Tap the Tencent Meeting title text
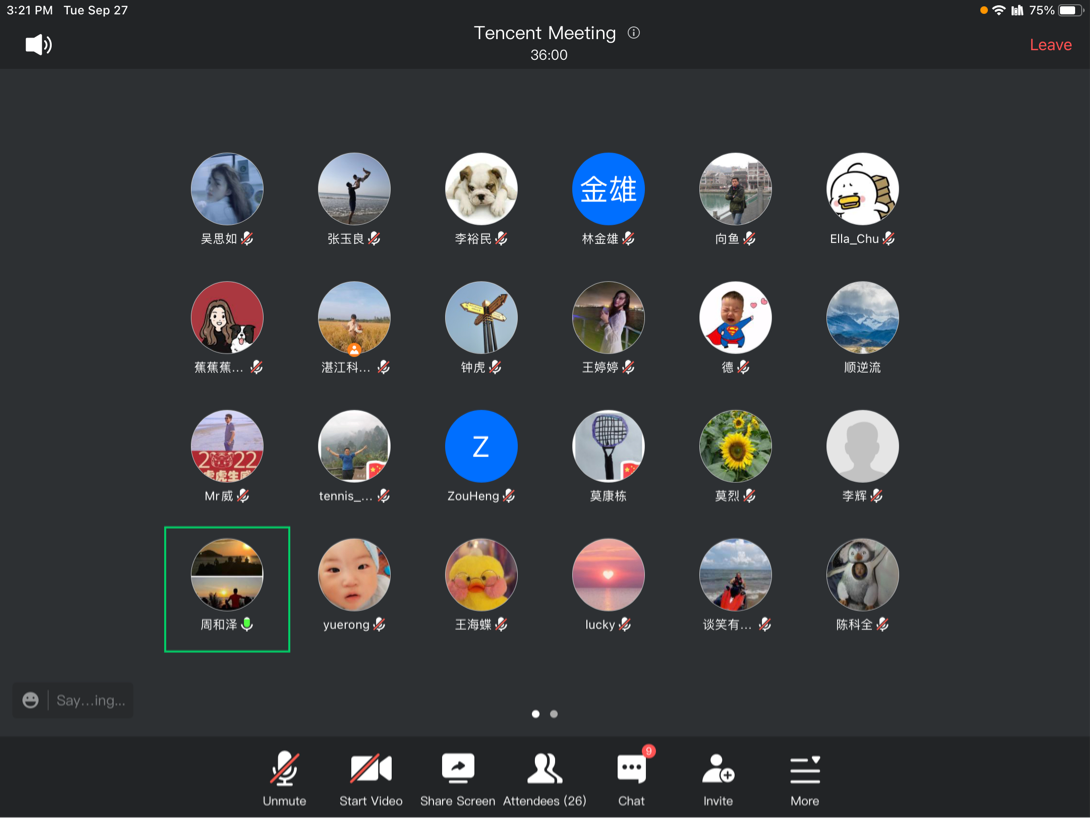 pos(545,33)
